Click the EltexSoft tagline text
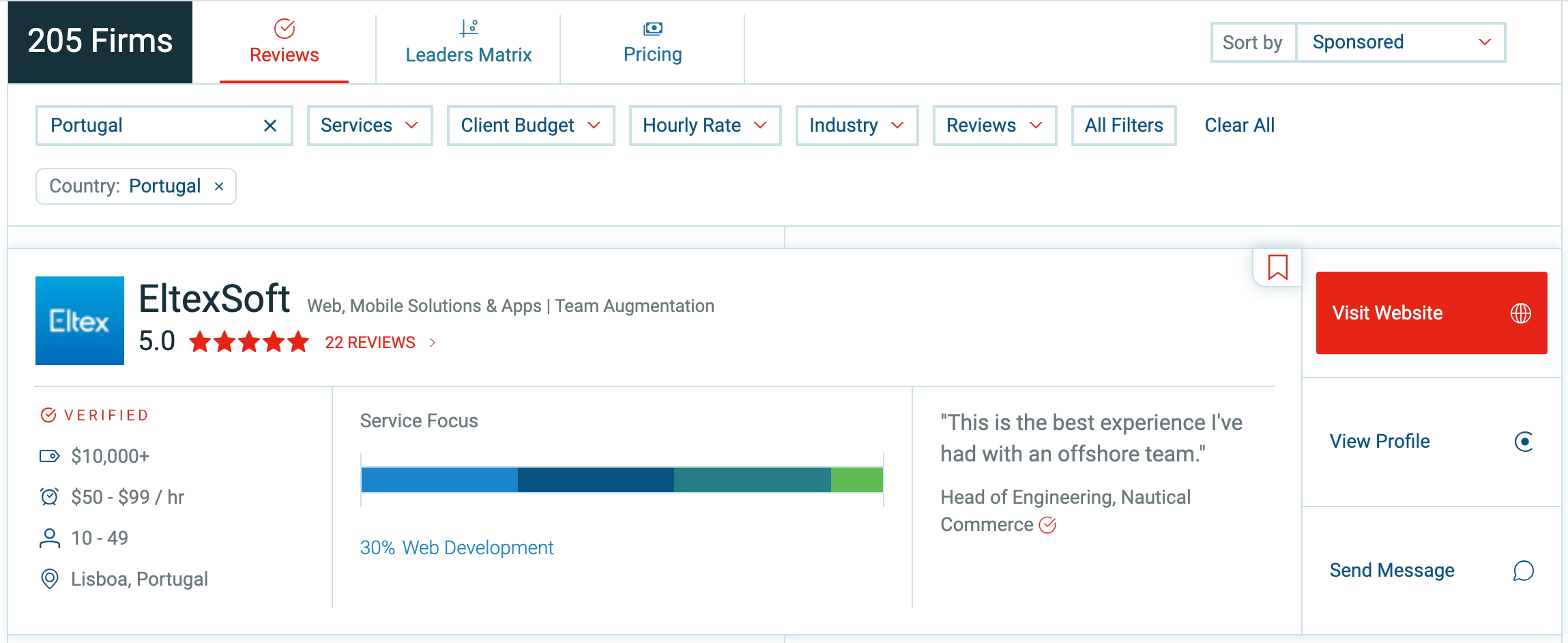This screenshot has width=1568, height=643. click(x=510, y=306)
